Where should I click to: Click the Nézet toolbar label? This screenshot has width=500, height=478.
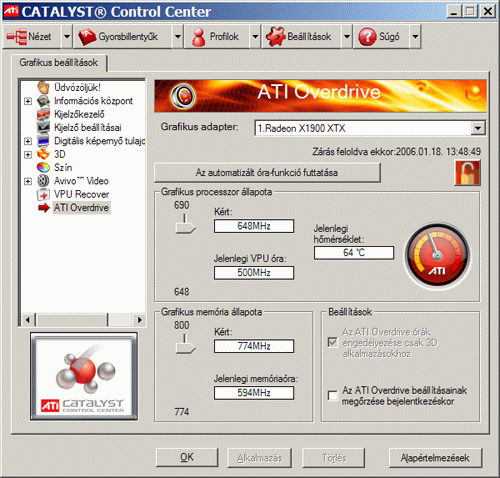40,37
